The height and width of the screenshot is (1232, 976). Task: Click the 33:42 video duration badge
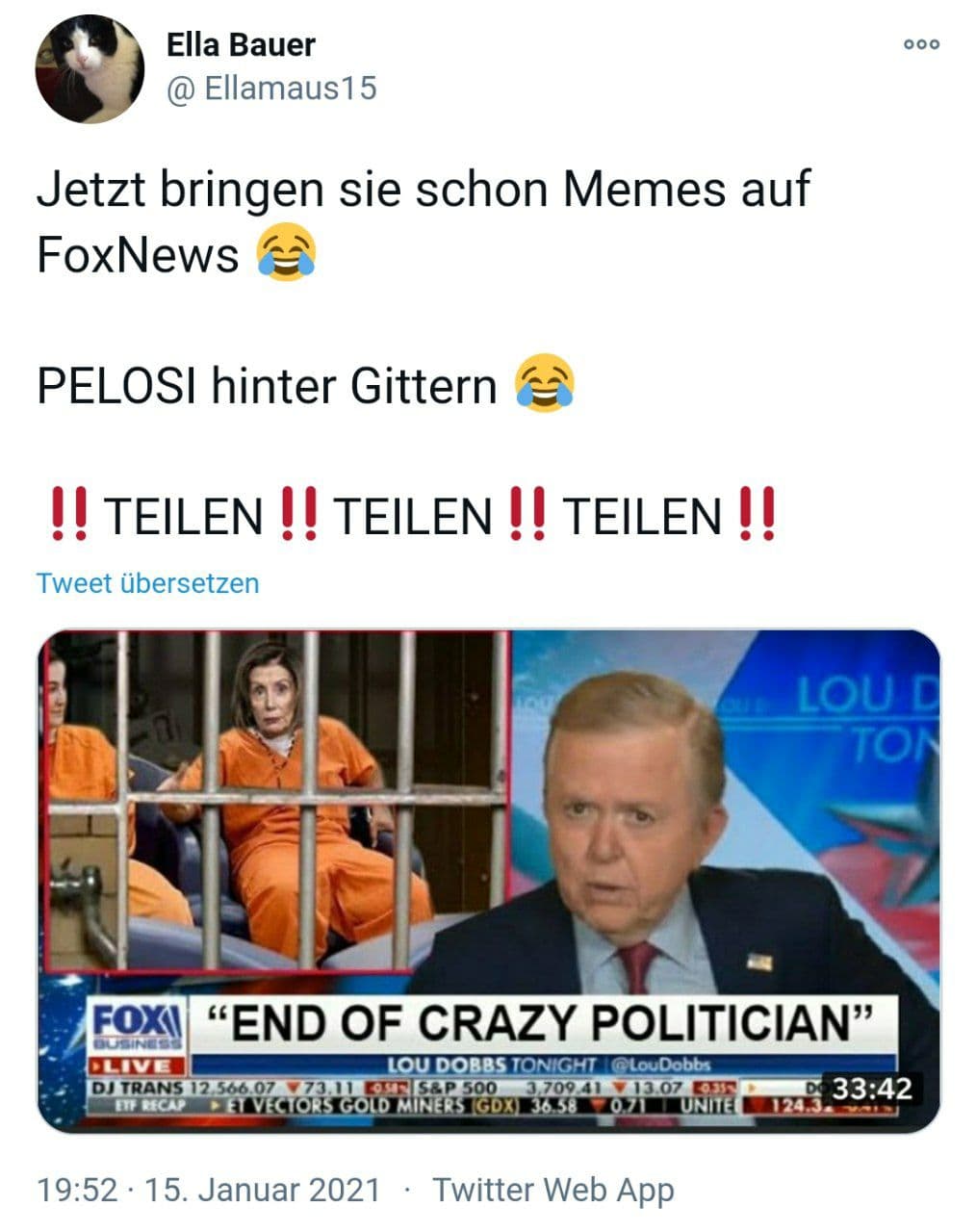coord(871,1090)
